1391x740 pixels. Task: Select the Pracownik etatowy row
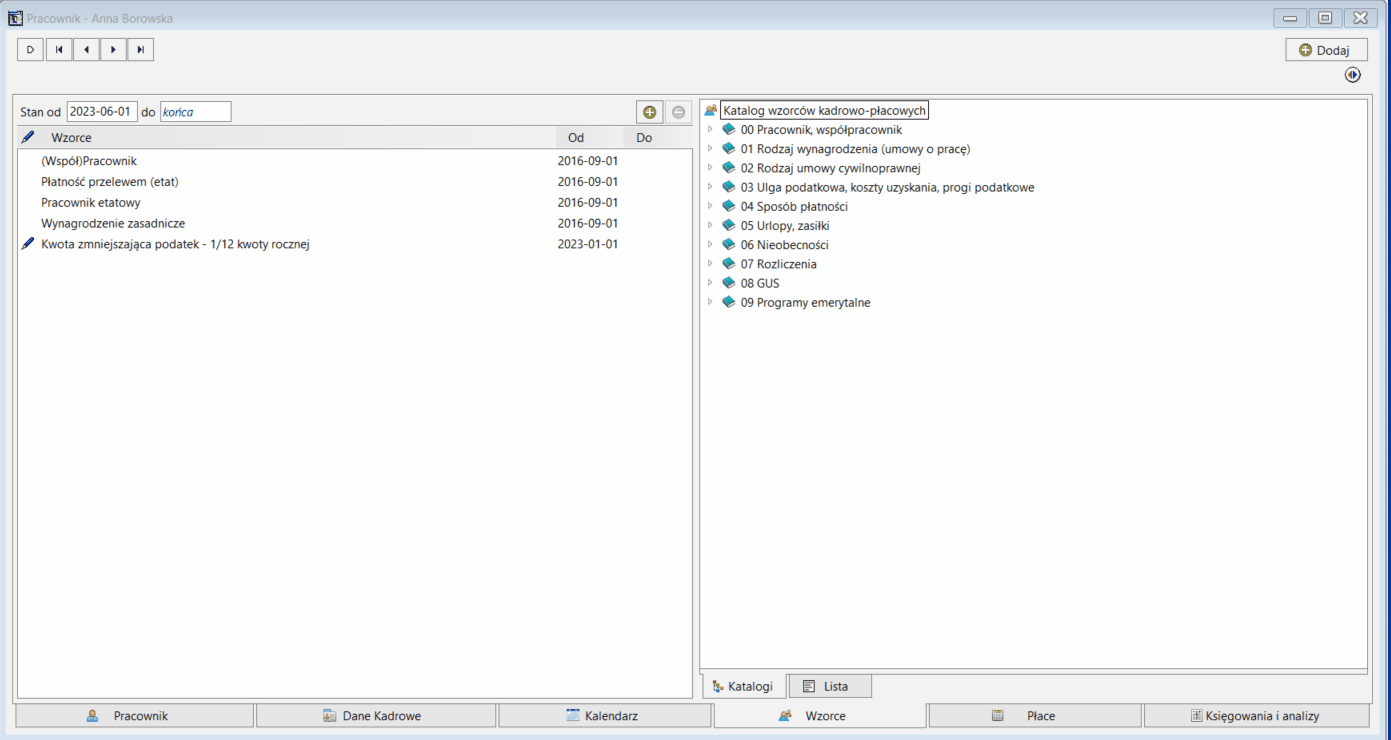point(355,203)
